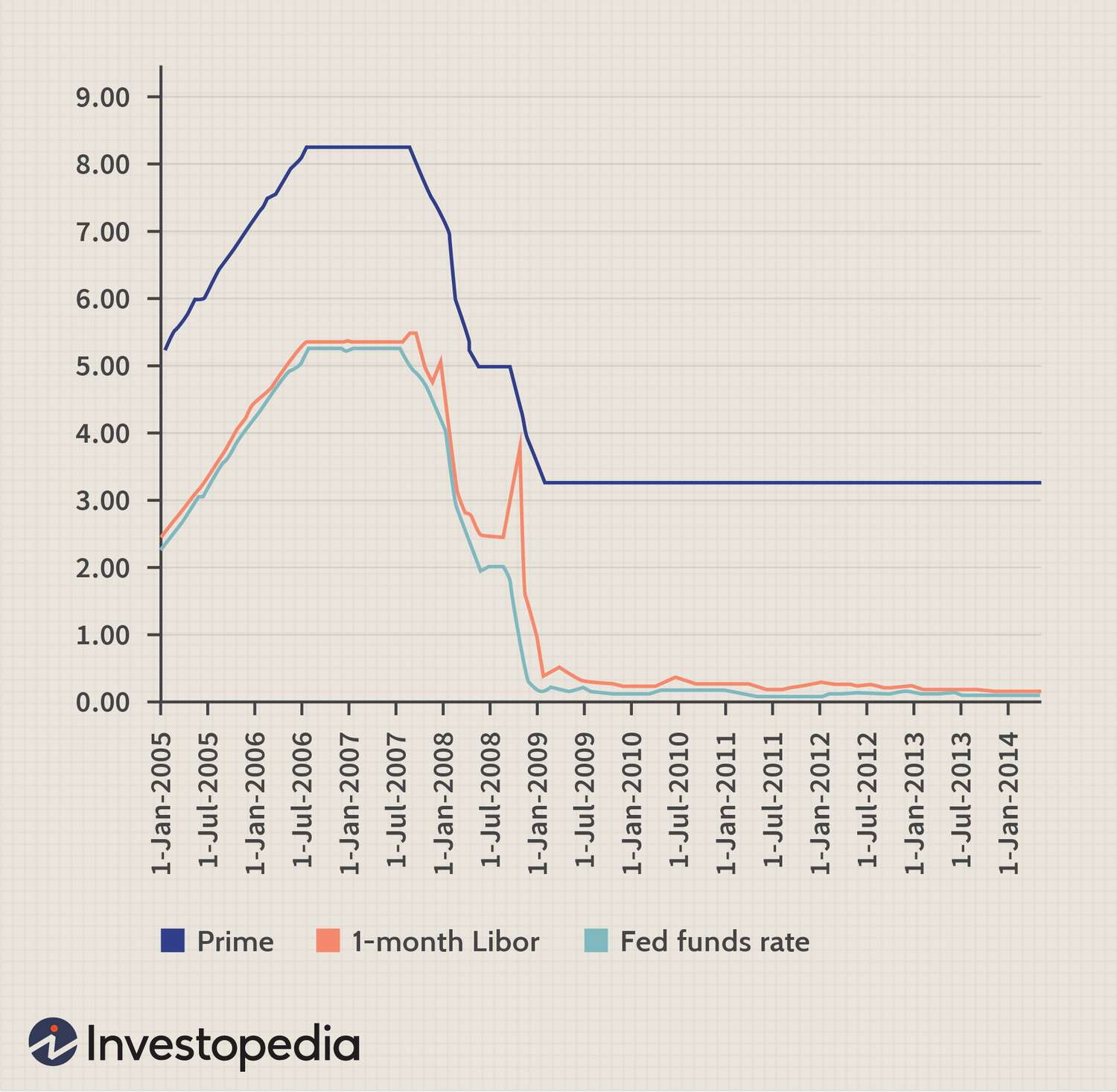Select the dark blue Prime legend swatch
1117x1092 pixels.
point(172,941)
